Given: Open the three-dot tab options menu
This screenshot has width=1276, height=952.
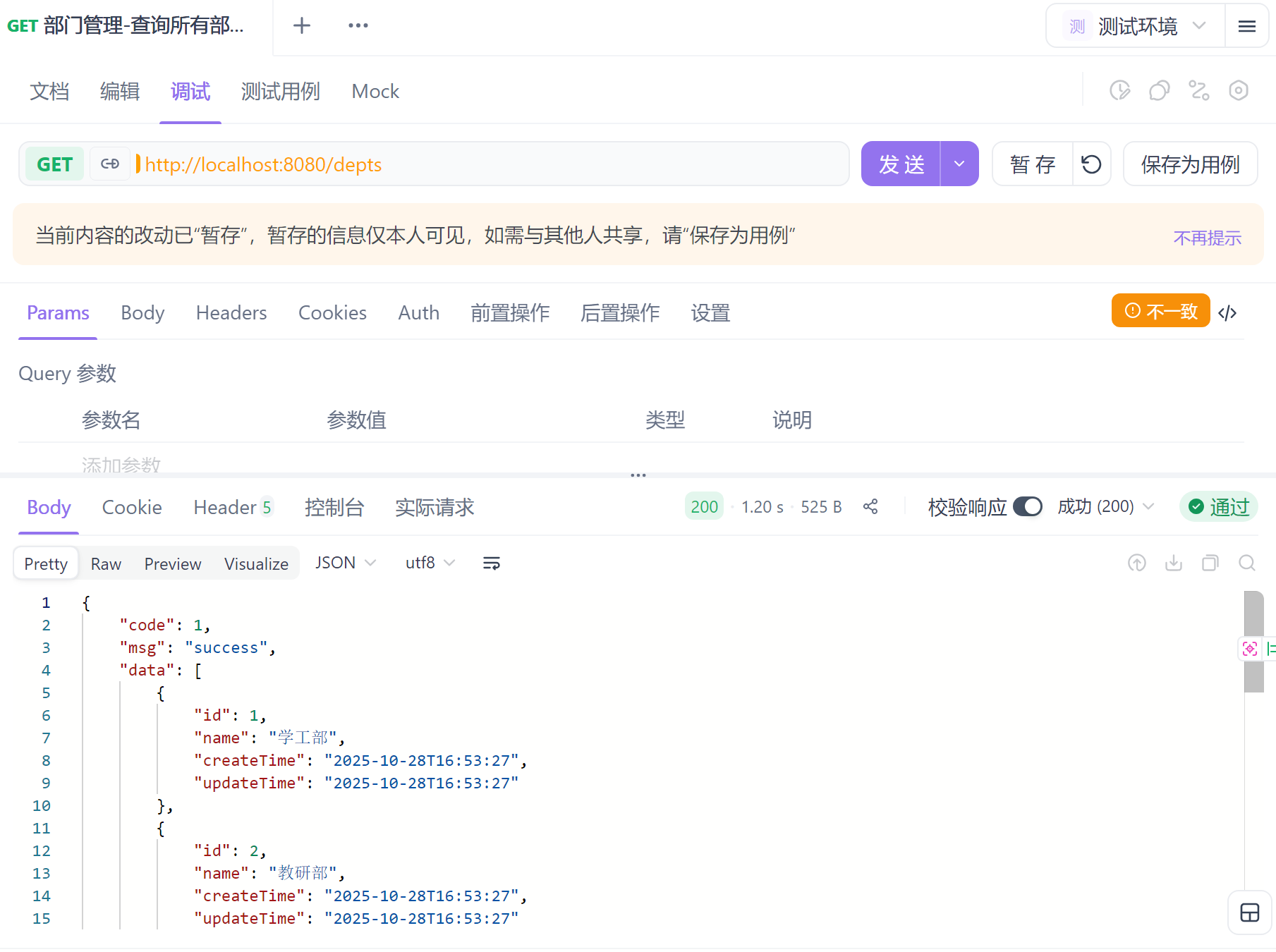Looking at the screenshot, I should click(358, 25).
